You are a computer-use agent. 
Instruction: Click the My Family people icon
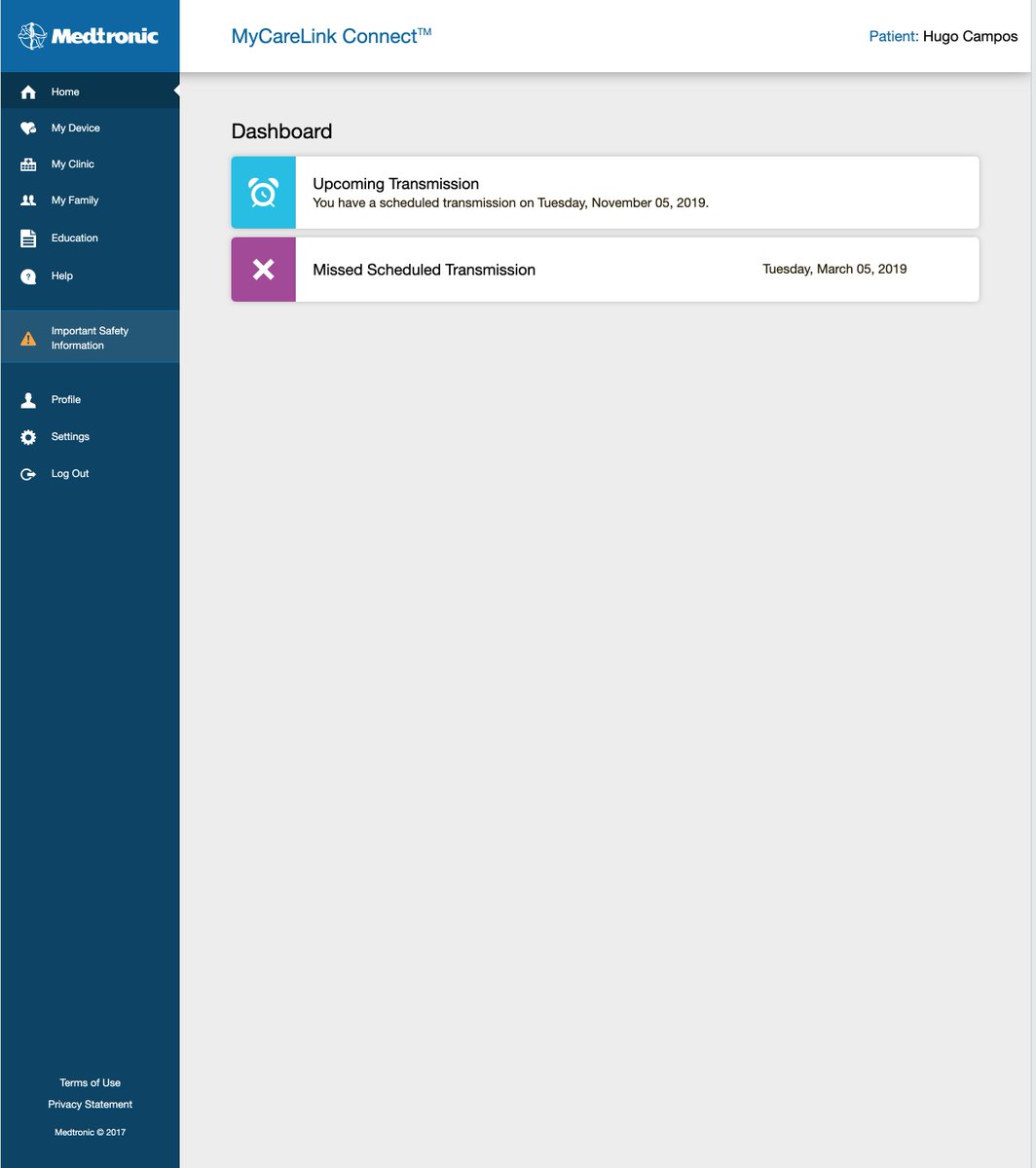pyautogui.click(x=28, y=201)
